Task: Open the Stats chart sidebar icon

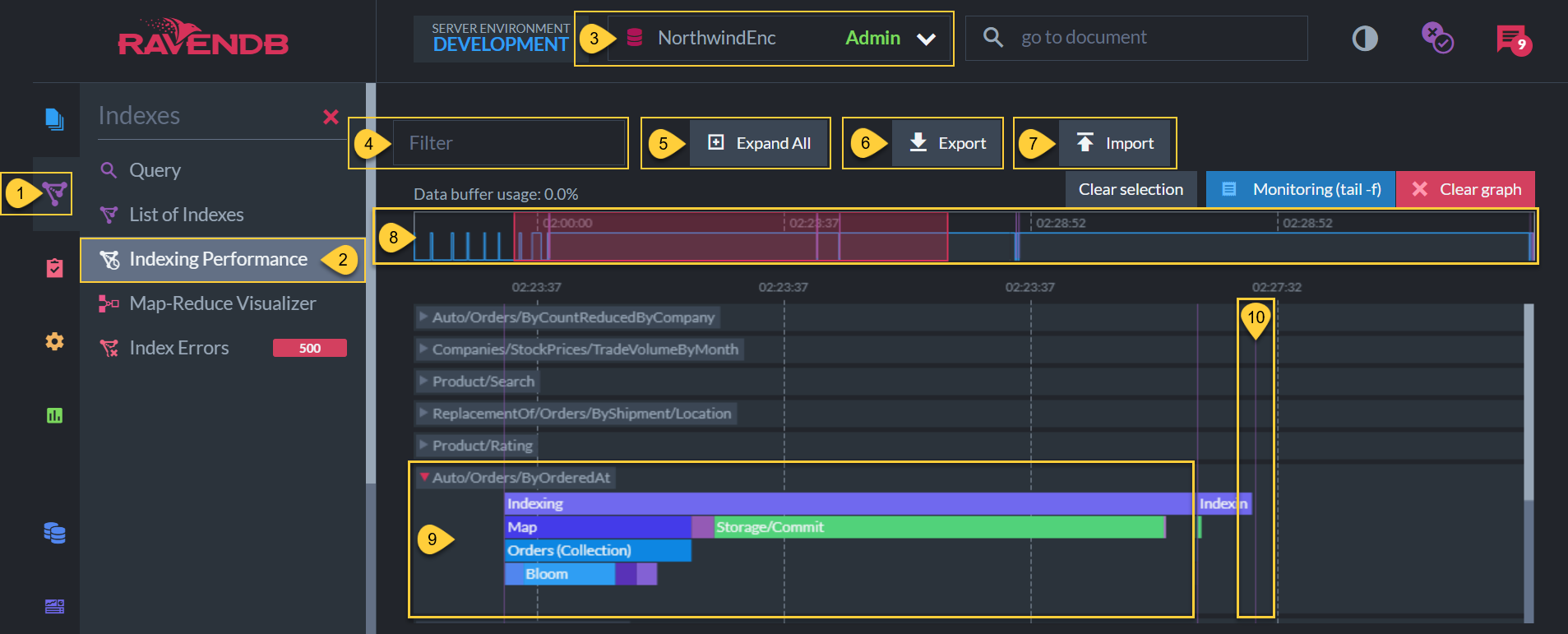Action: pyautogui.click(x=54, y=415)
